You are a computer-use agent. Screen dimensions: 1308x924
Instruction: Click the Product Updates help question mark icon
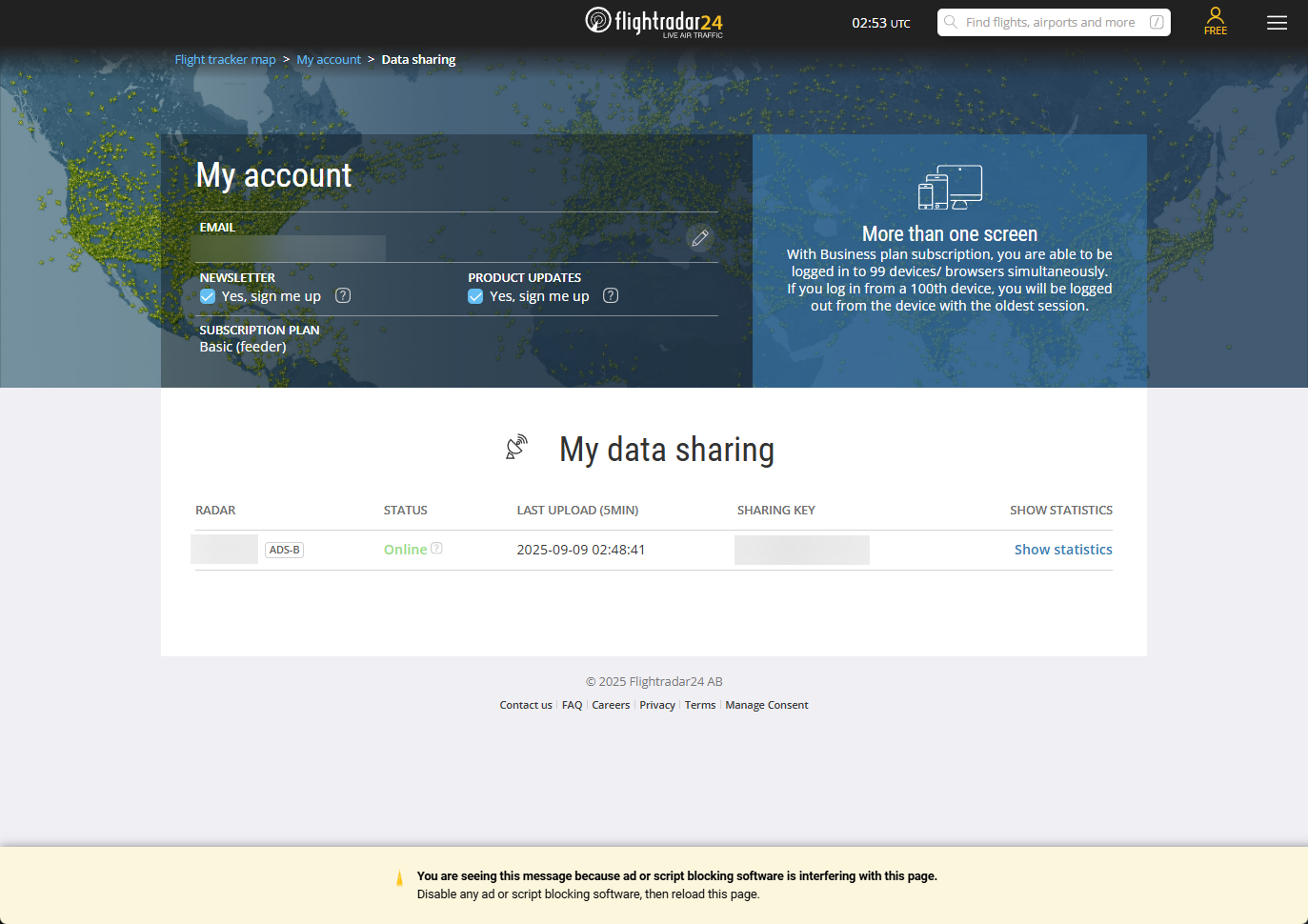(x=611, y=296)
